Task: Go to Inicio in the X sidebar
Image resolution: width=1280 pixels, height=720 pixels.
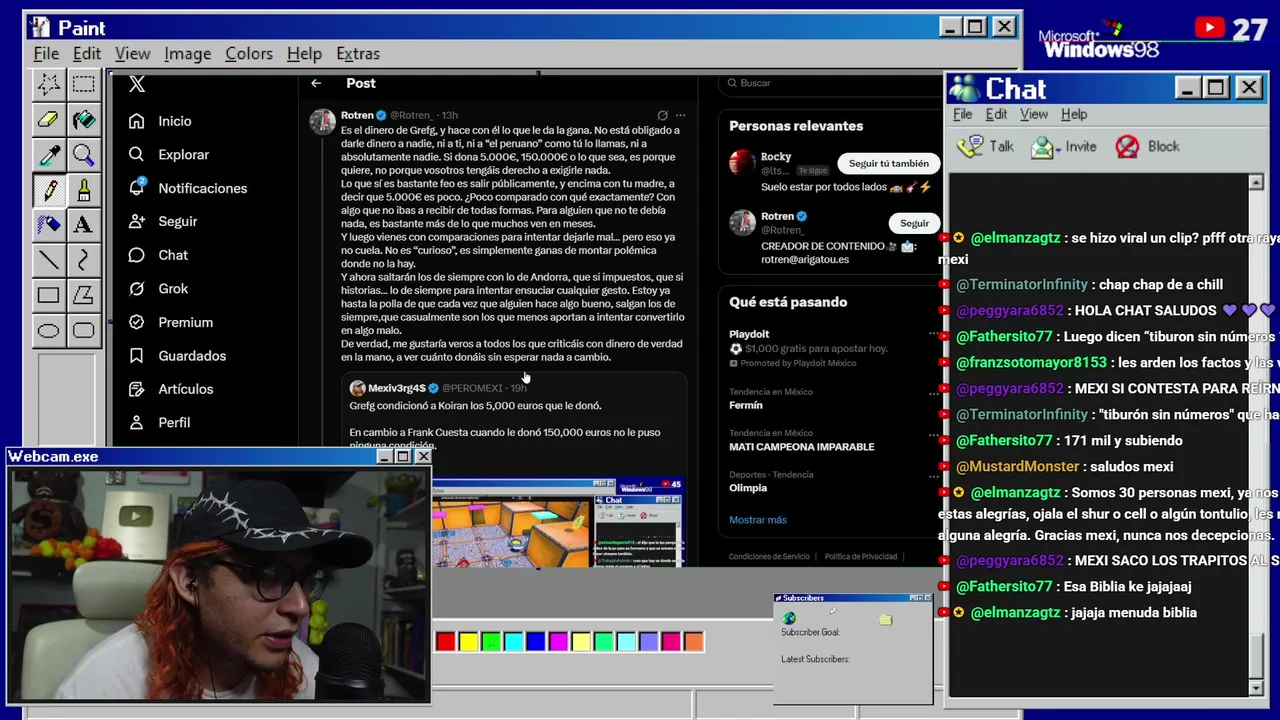Action: pos(160,121)
